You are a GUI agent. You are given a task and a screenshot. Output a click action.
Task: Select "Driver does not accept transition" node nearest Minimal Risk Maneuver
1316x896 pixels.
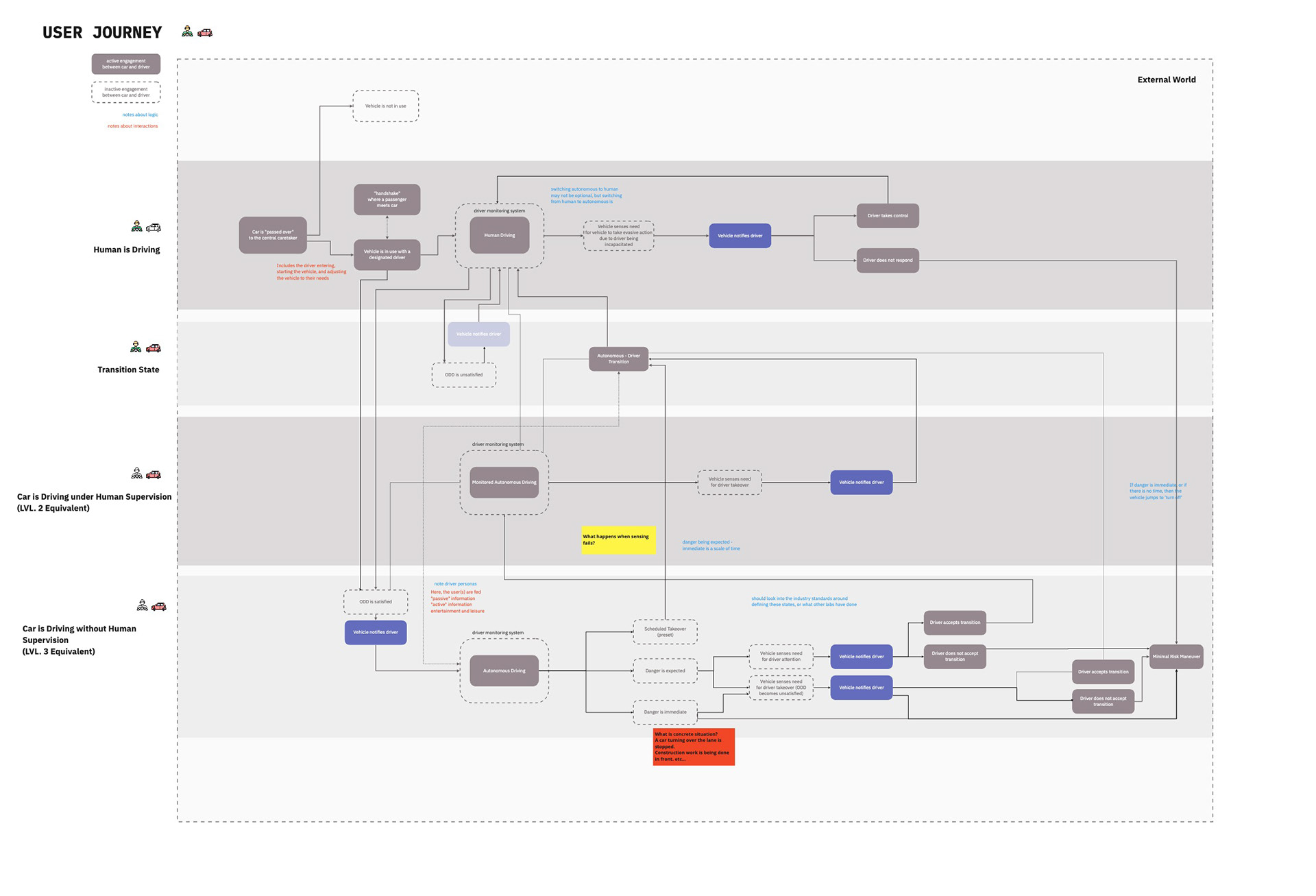click(1104, 701)
